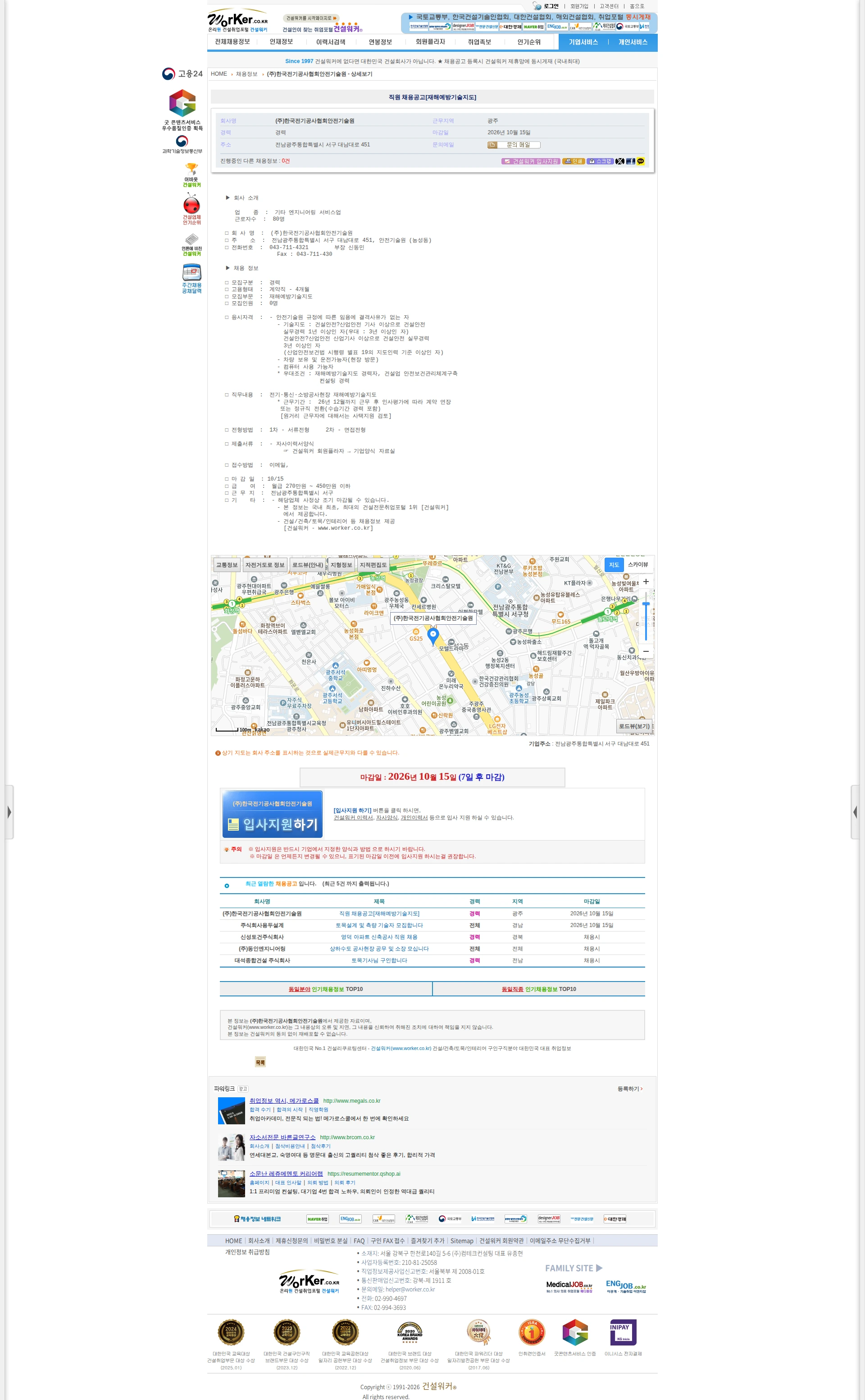Switch map to 스카이뷰 view

pyautogui.click(x=638, y=564)
